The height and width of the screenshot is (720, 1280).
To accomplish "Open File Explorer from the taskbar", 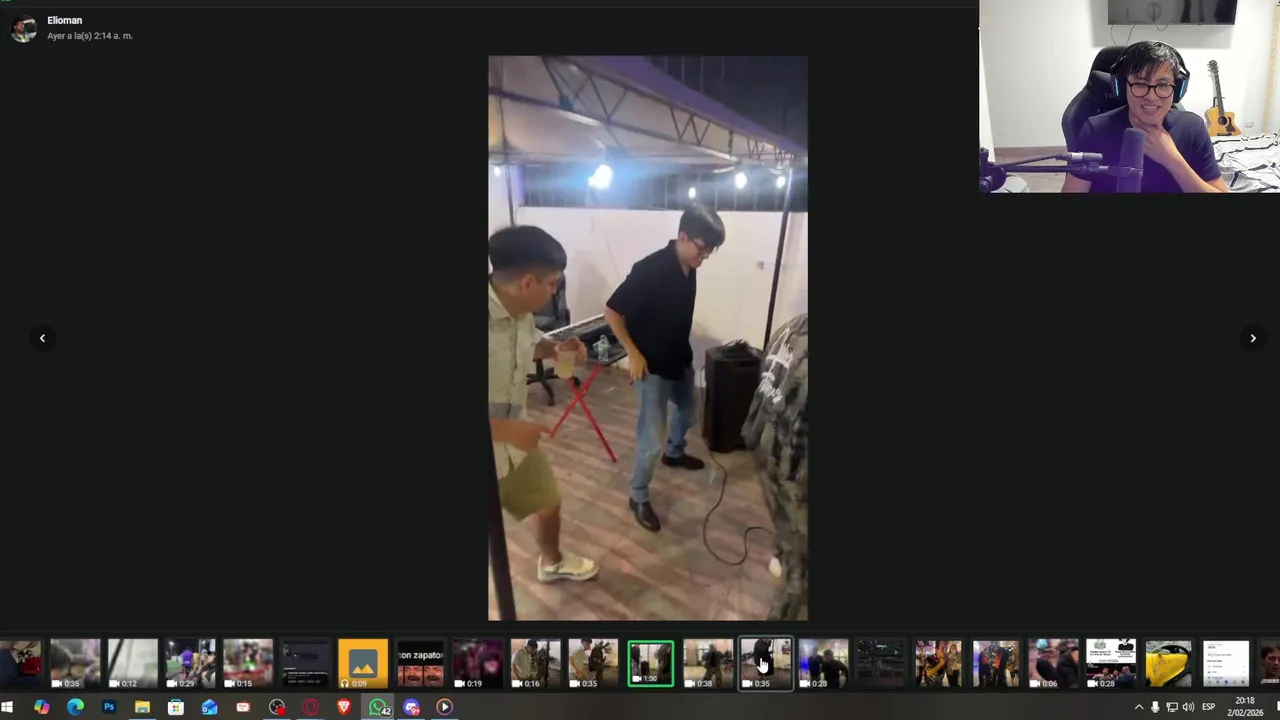I will click(142, 707).
